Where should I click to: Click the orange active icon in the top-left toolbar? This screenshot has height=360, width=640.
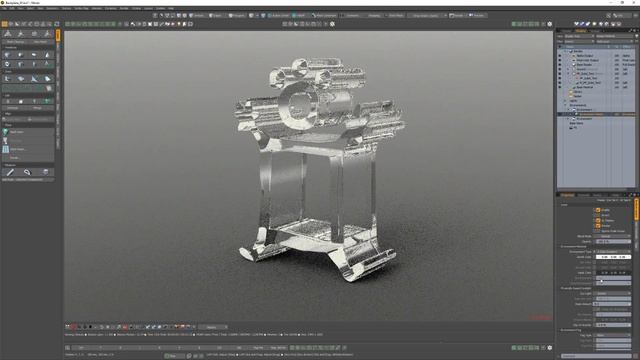coord(4,24)
